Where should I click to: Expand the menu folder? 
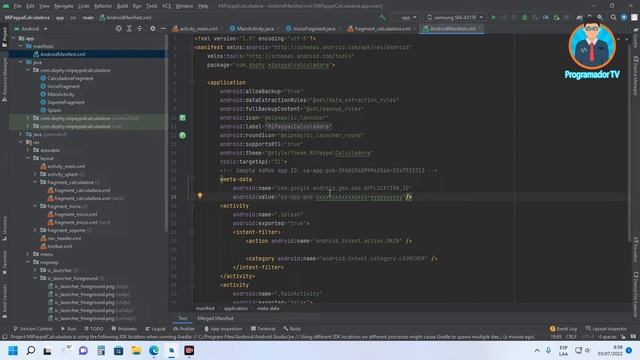(28, 254)
